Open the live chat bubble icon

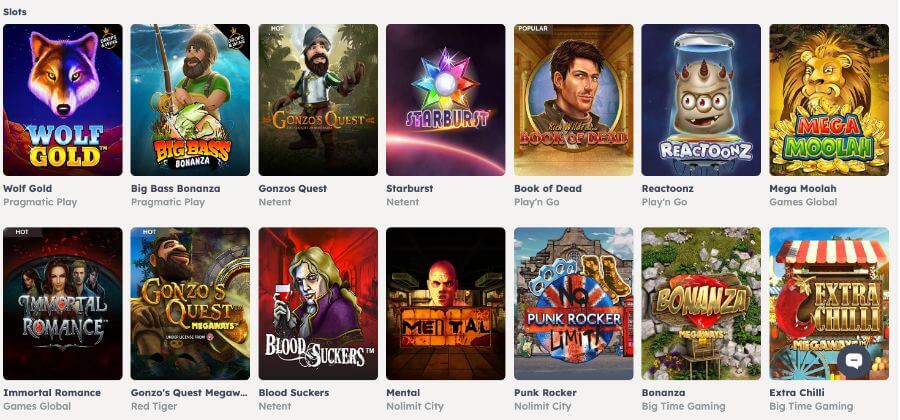click(x=854, y=360)
